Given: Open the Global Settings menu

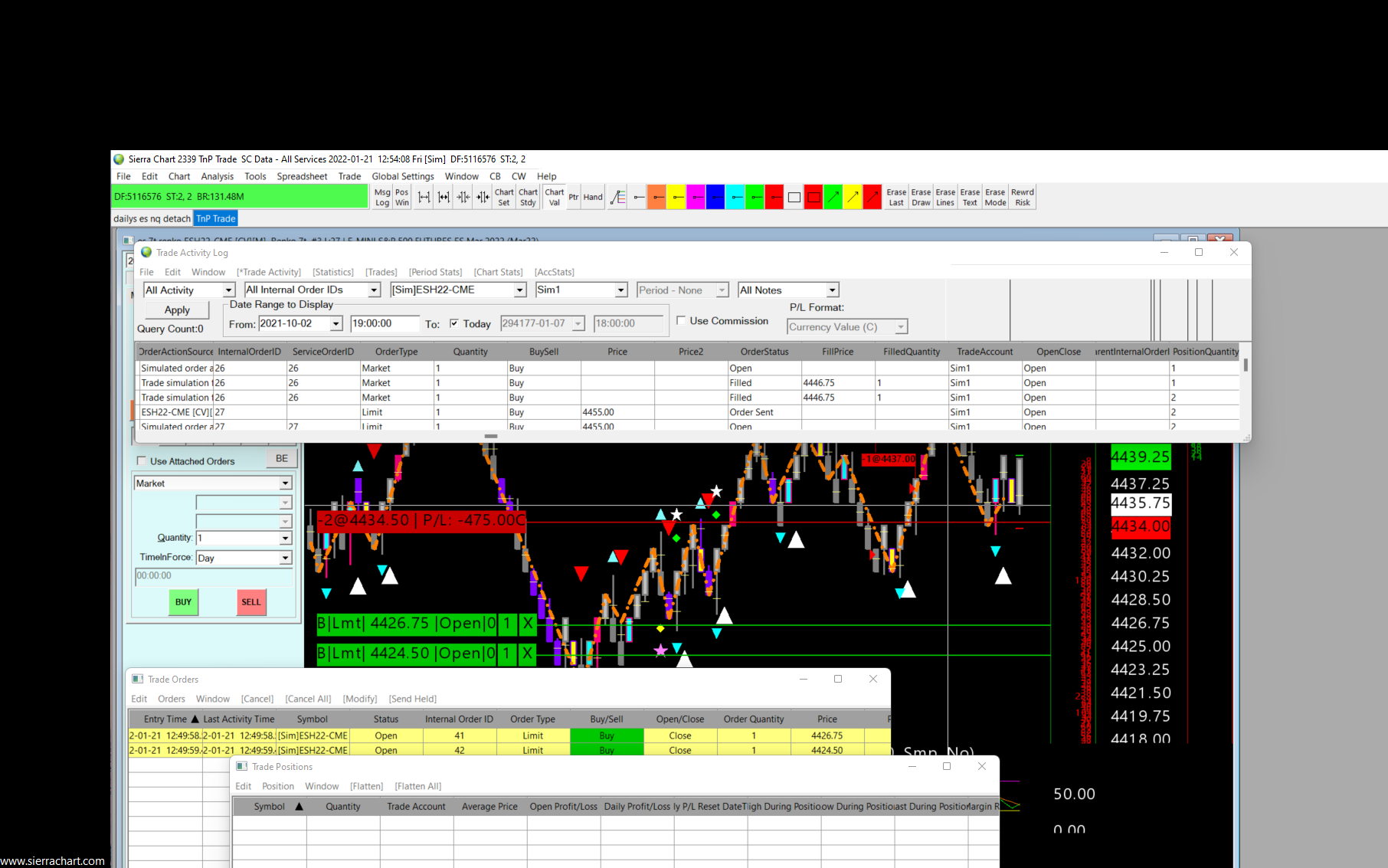Looking at the screenshot, I should 403,176.
